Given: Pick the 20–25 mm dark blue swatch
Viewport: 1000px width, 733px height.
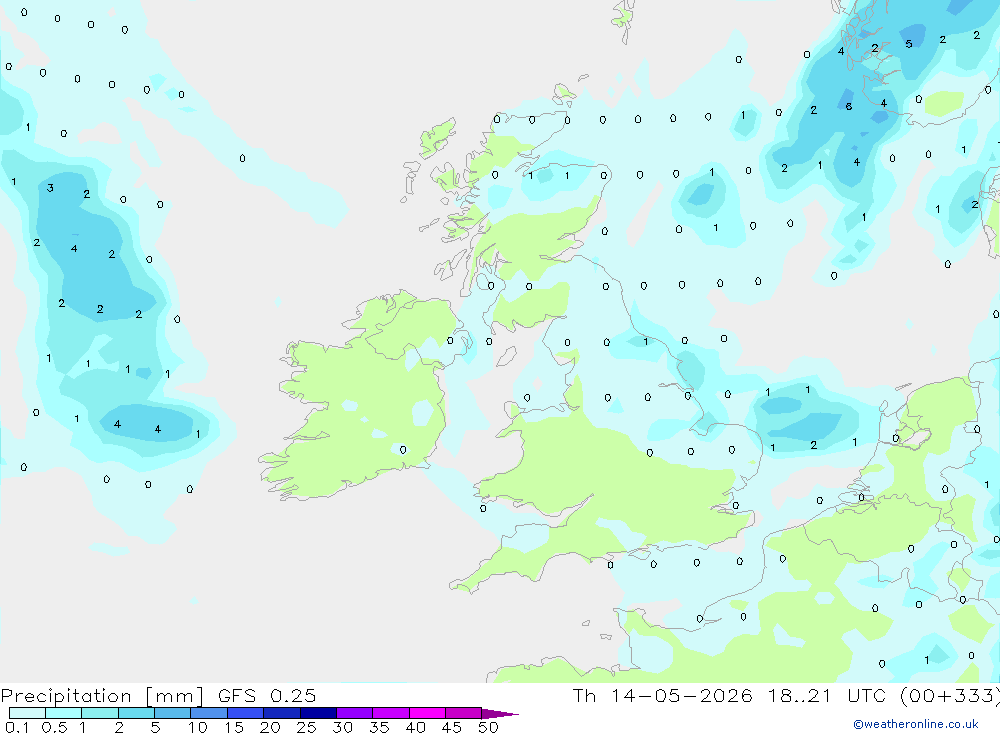Looking at the screenshot, I should pos(281,713).
